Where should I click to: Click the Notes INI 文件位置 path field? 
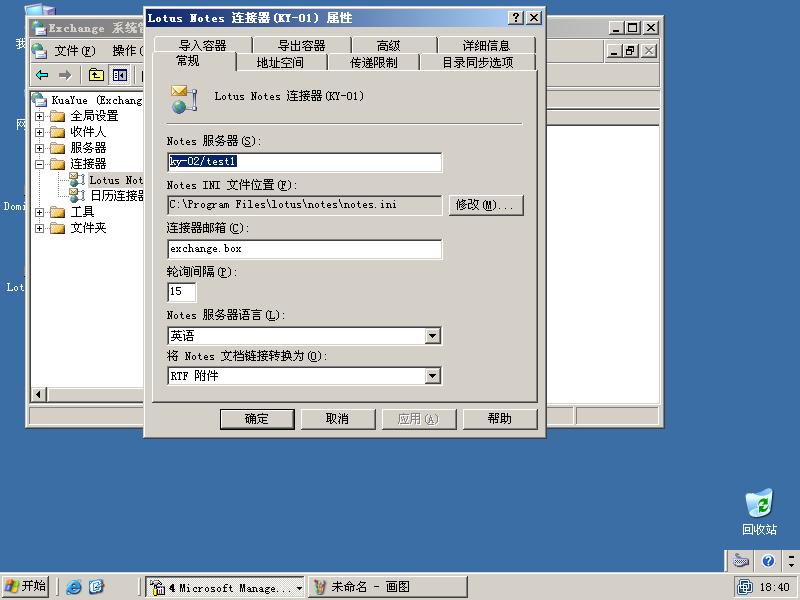coord(305,205)
